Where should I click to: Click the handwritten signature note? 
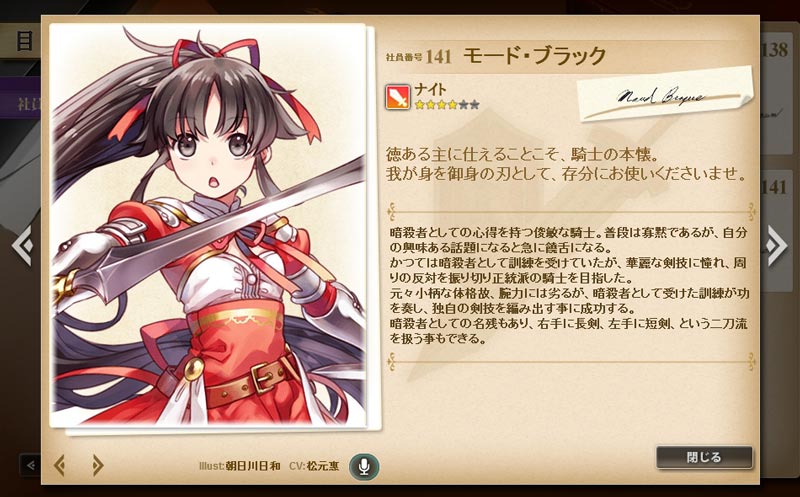[x=665, y=95]
